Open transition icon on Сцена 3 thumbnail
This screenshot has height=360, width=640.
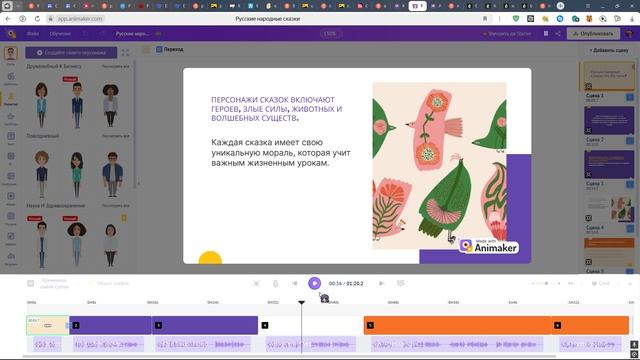point(589,174)
